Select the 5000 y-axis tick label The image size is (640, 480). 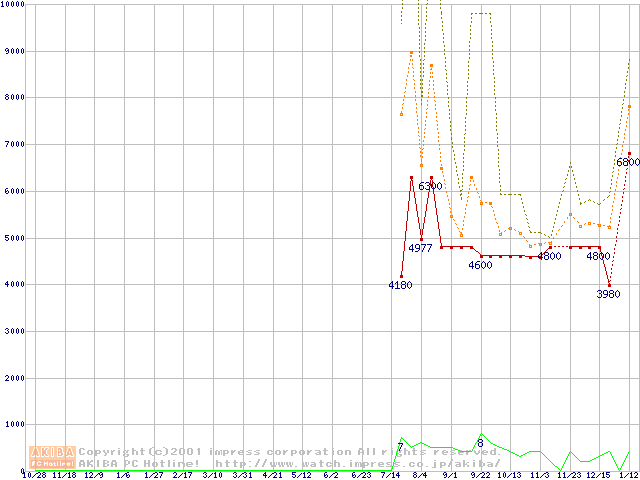point(13,238)
